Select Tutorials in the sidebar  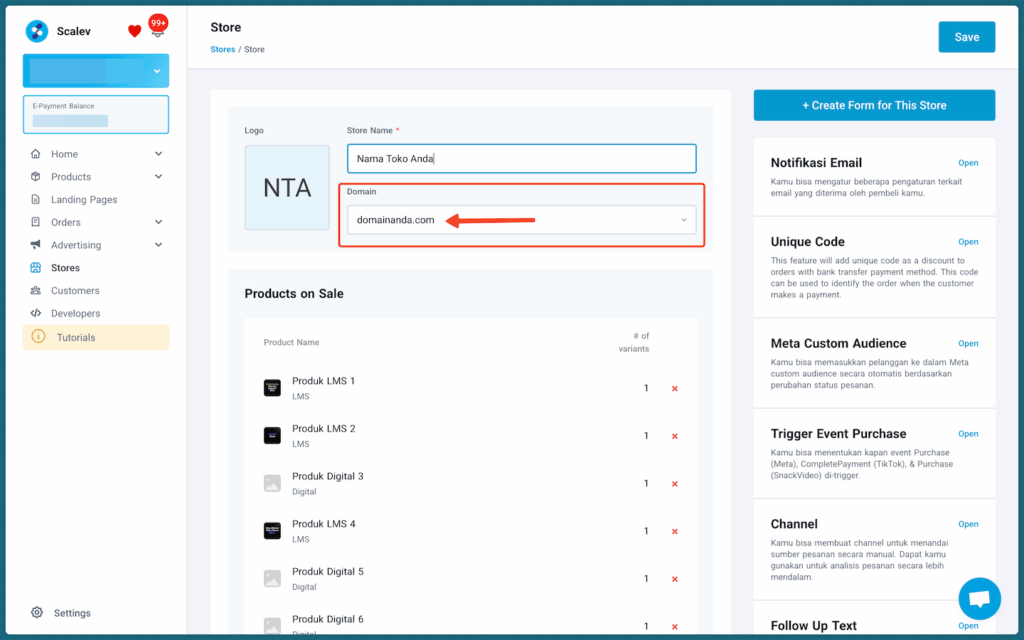click(x=75, y=338)
